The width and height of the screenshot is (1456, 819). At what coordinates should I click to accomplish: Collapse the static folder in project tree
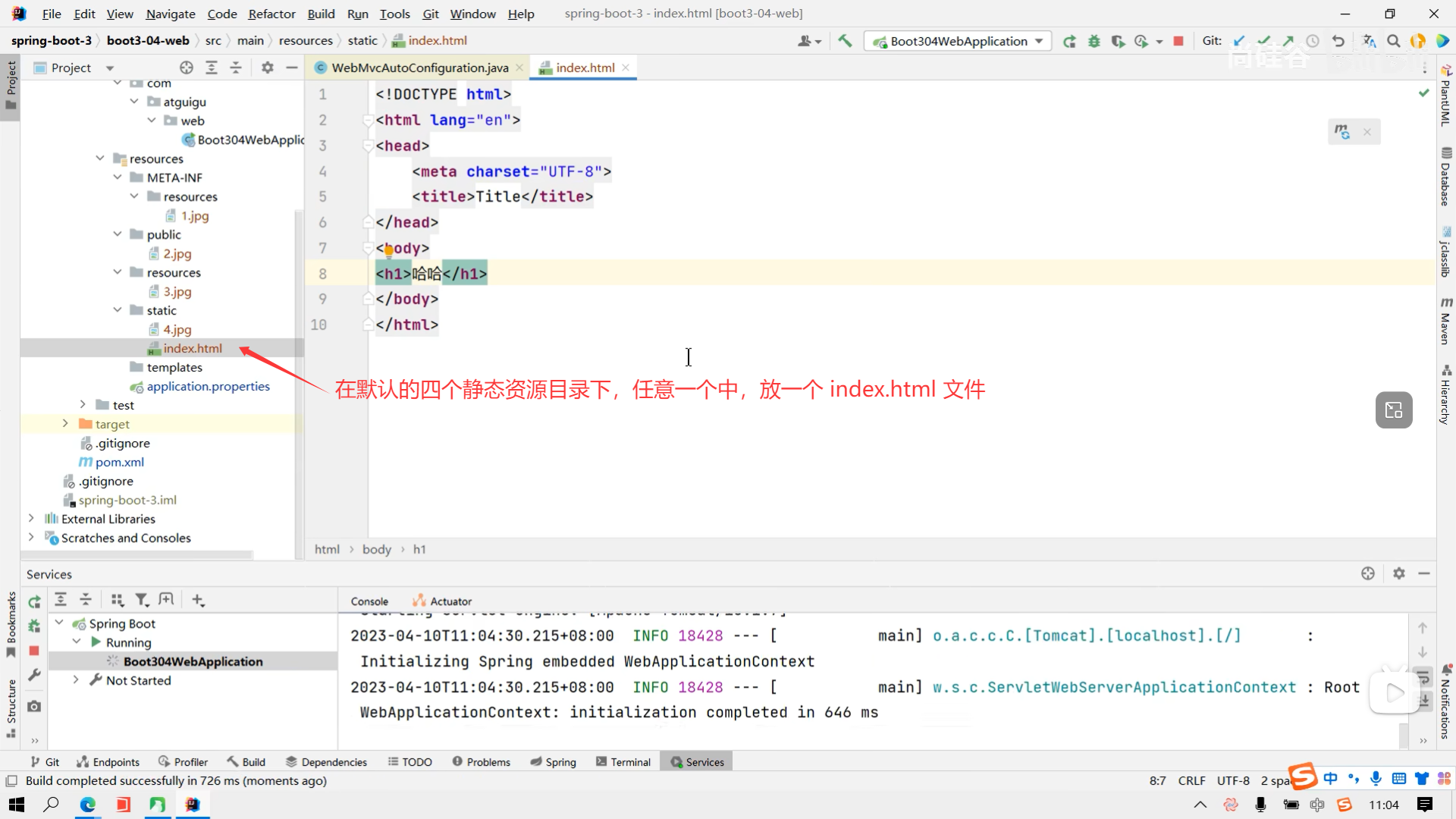pyautogui.click(x=118, y=310)
